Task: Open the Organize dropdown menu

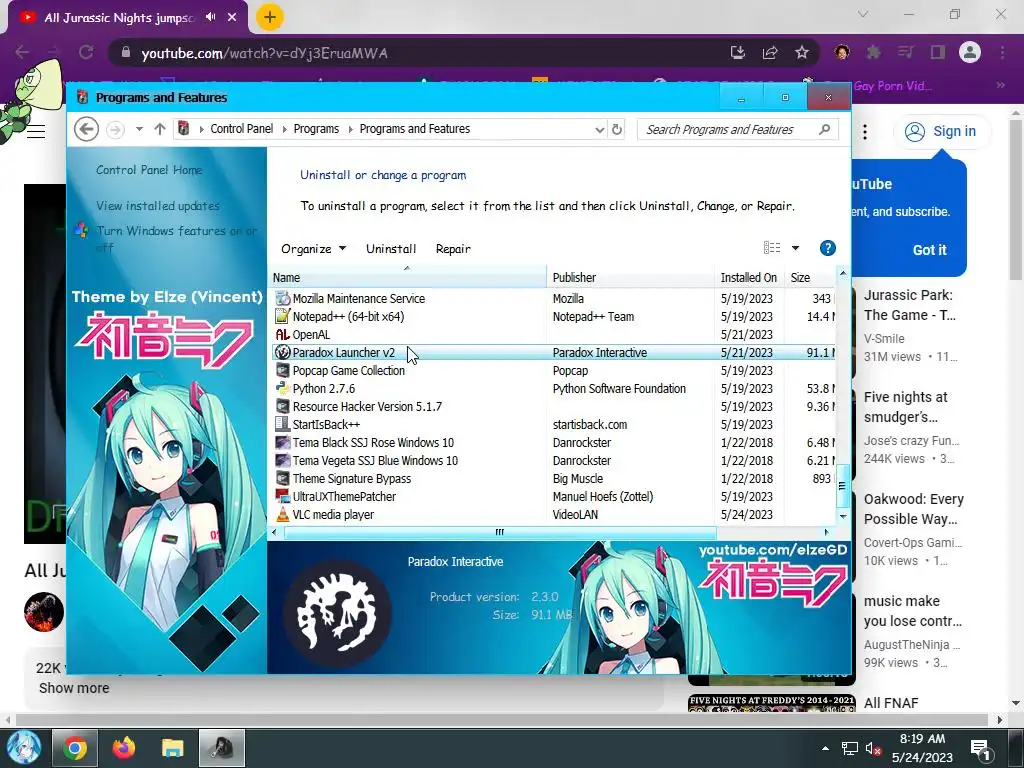Action: pos(313,249)
